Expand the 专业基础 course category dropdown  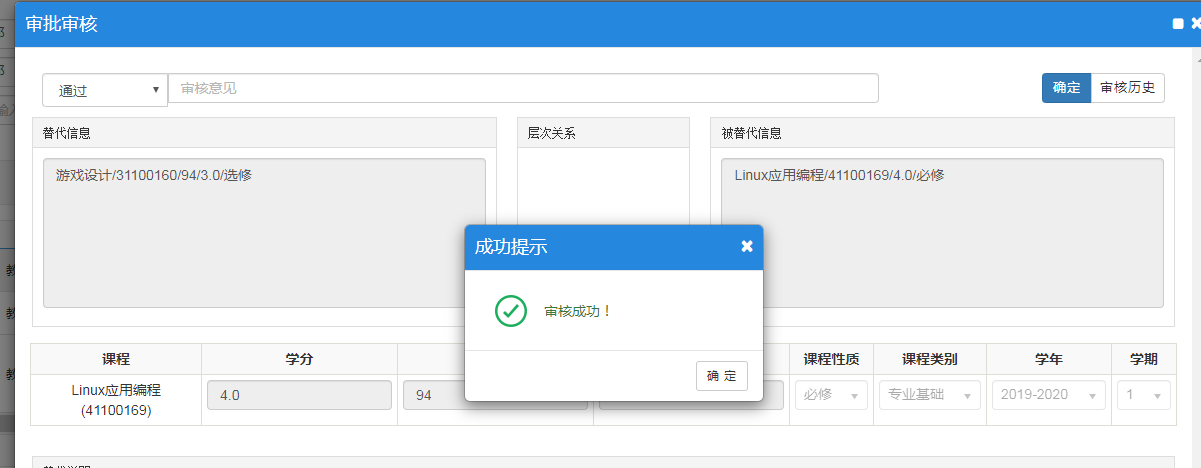point(929,395)
